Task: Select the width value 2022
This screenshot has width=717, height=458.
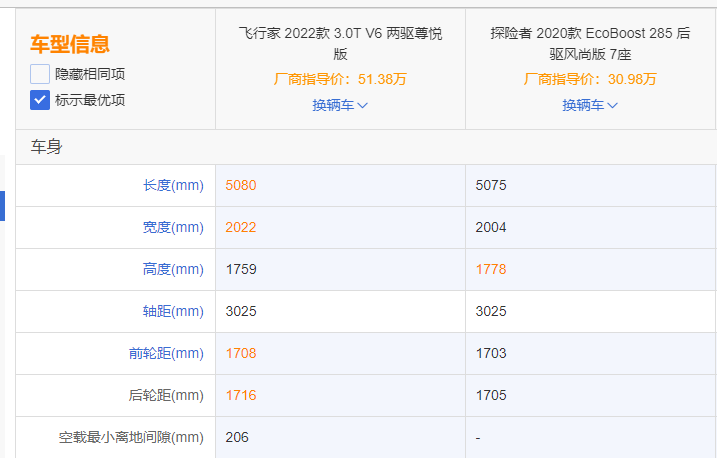Action: [x=241, y=227]
